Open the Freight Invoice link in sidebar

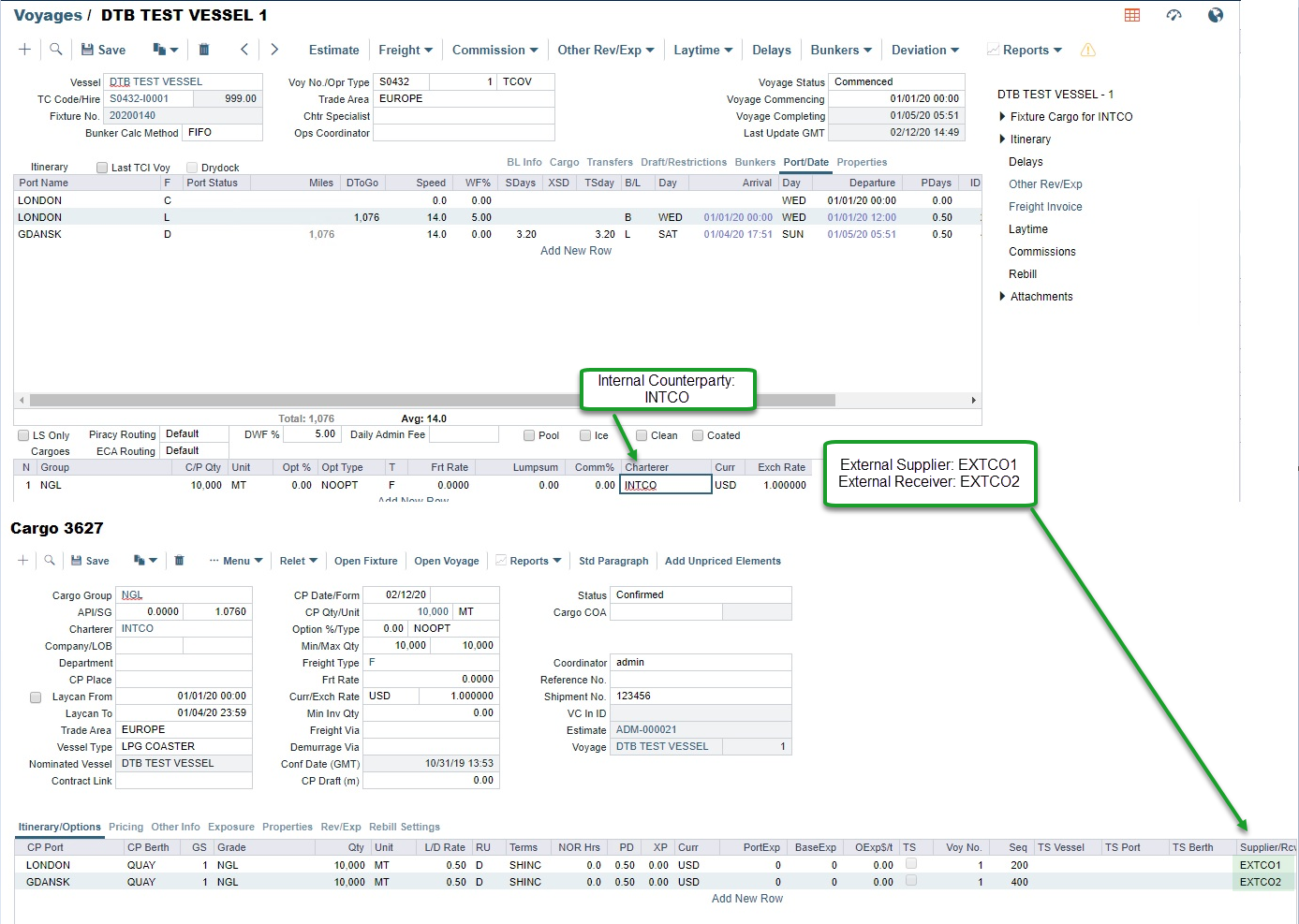coord(1045,207)
